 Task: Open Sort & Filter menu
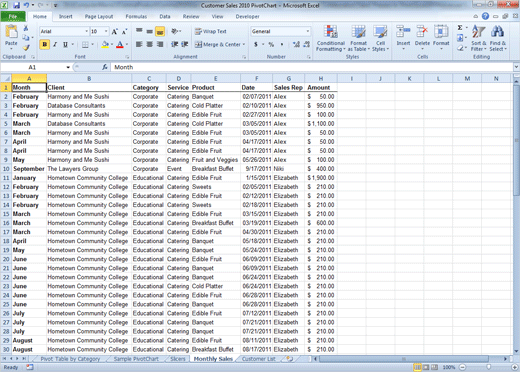[479, 38]
